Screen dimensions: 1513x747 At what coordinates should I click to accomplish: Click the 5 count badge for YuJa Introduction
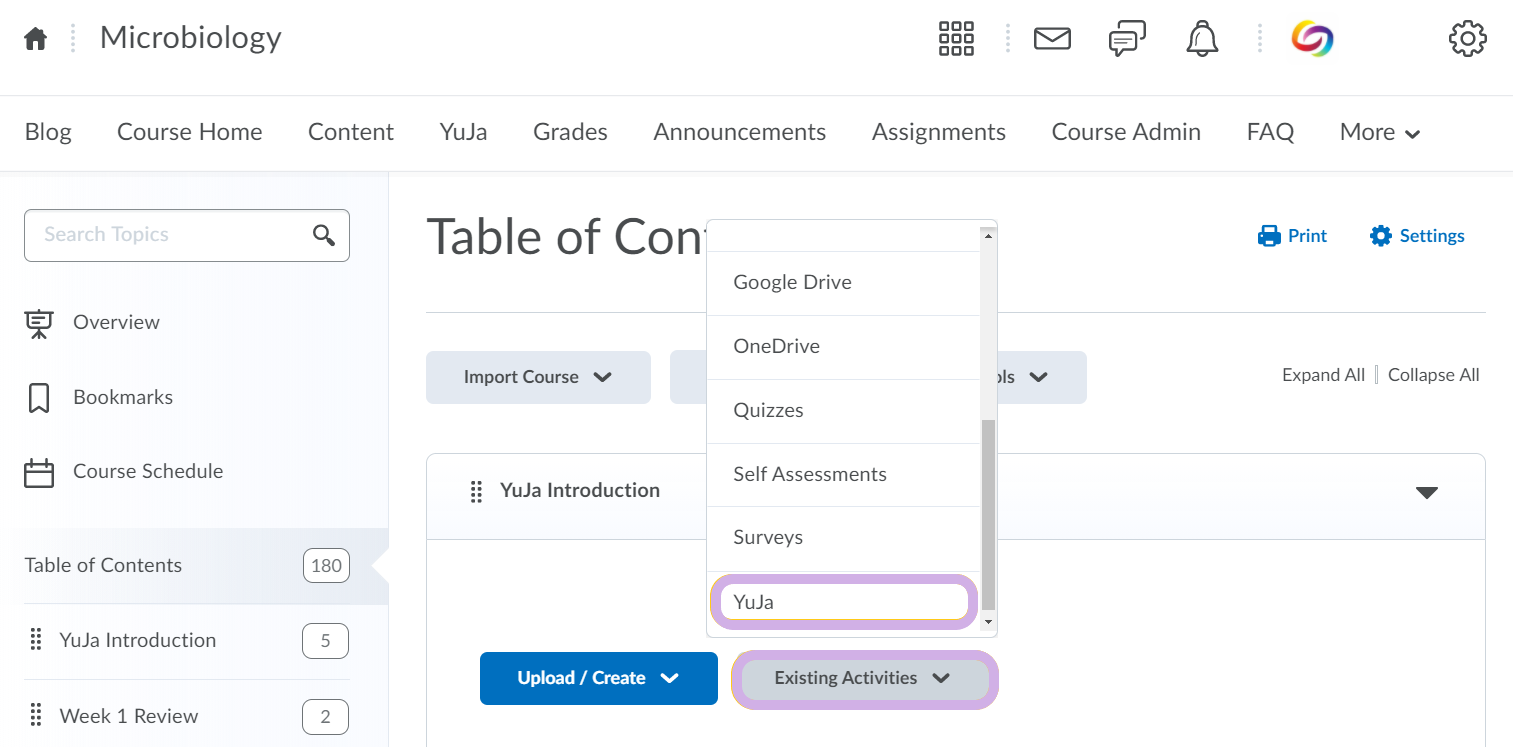[326, 641]
